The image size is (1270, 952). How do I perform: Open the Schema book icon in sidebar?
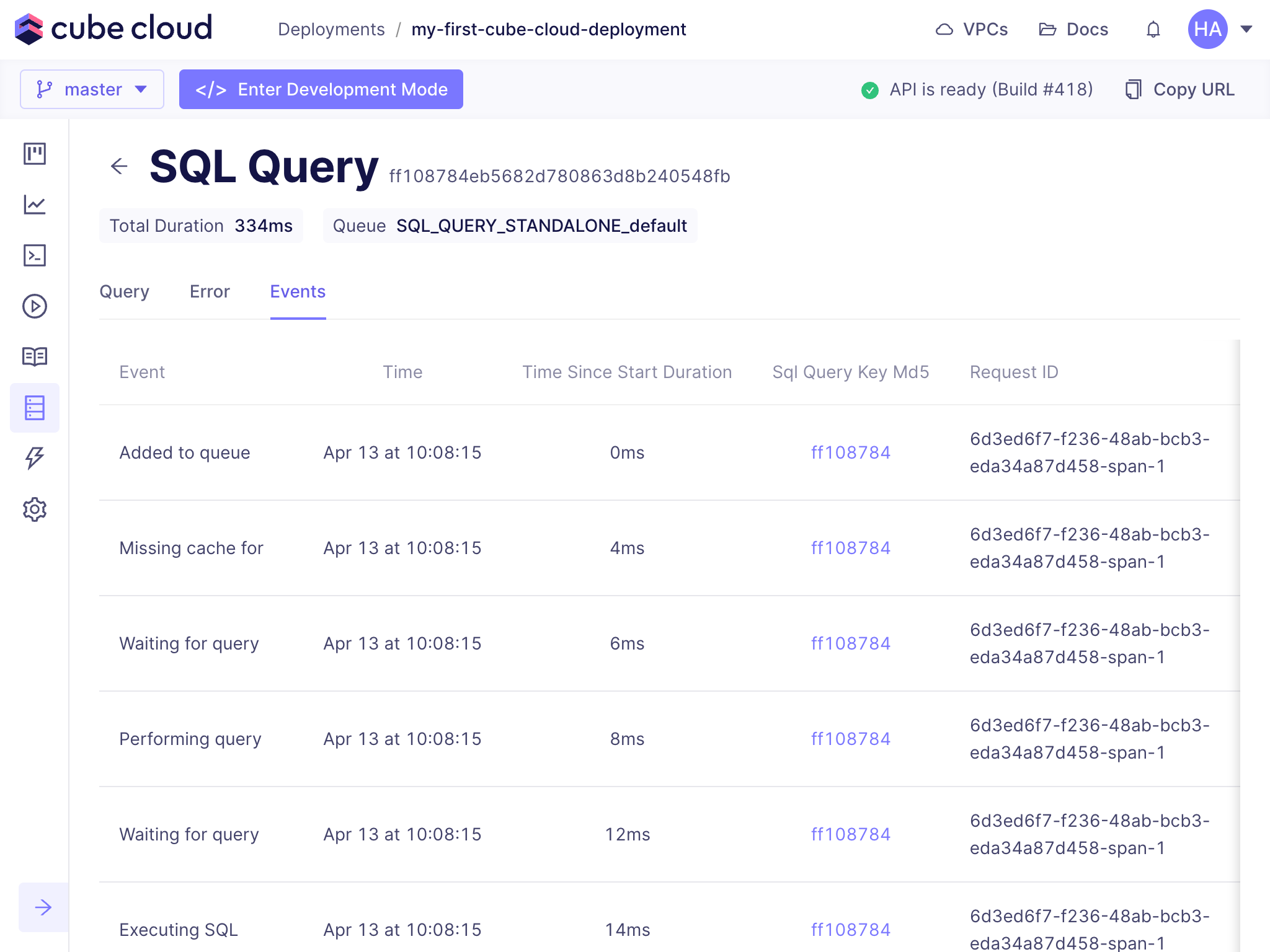coord(35,356)
